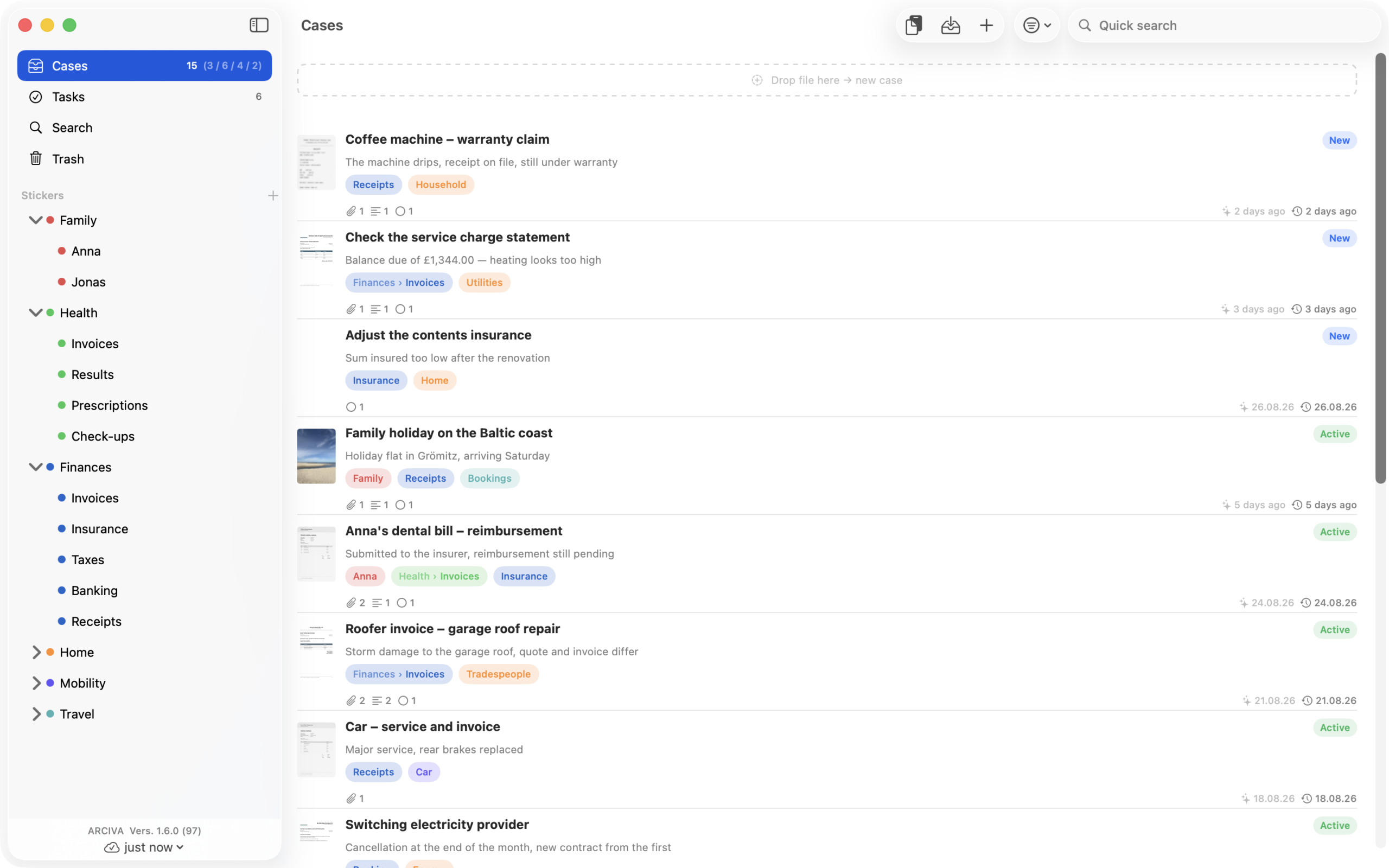The image size is (1389, 868).
Task: Open the Cases section
Action: pyautogui.click(x=145, y=66)
